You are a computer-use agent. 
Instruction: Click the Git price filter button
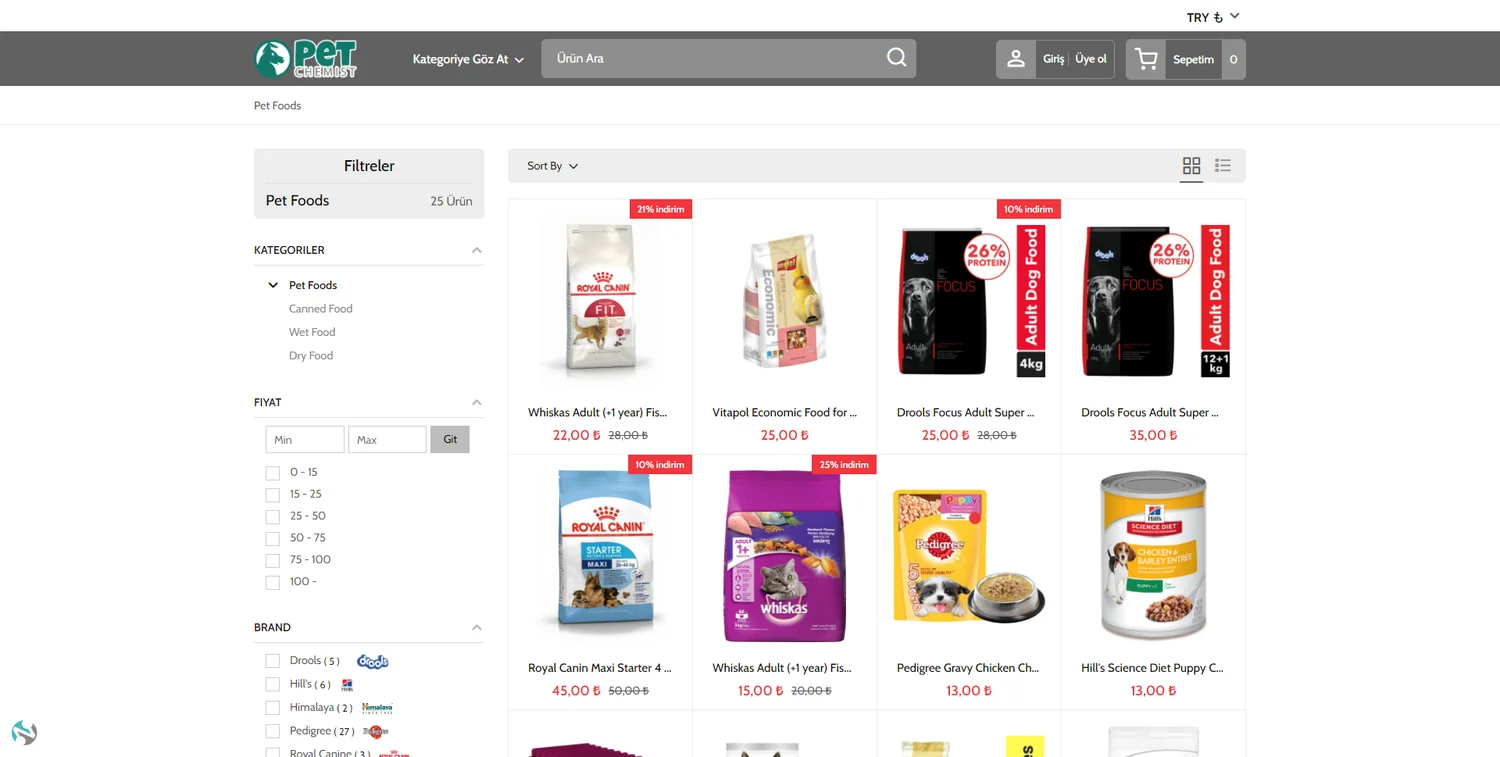[450, 439]
